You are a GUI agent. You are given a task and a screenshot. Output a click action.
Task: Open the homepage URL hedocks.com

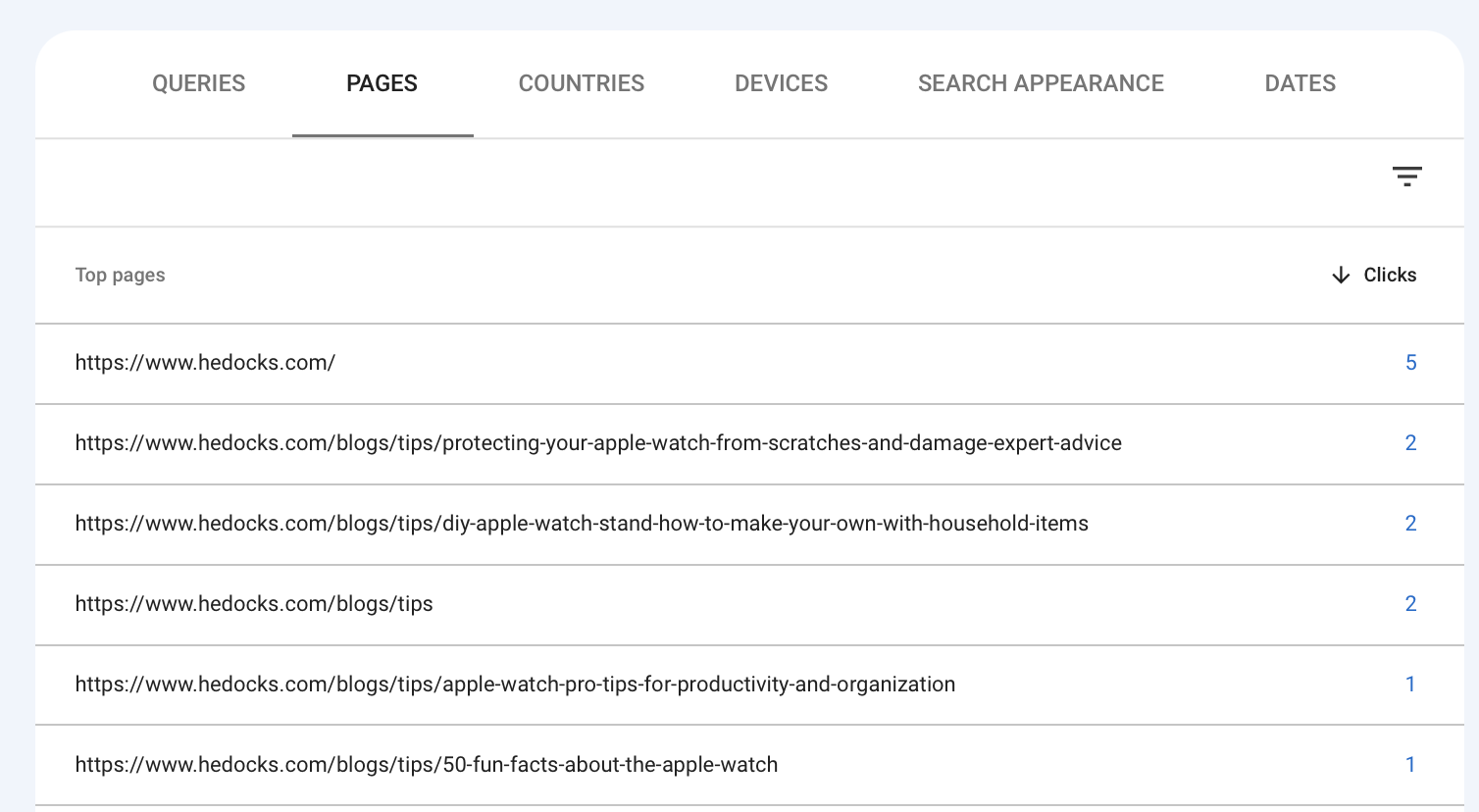click(x=204, y=363)
